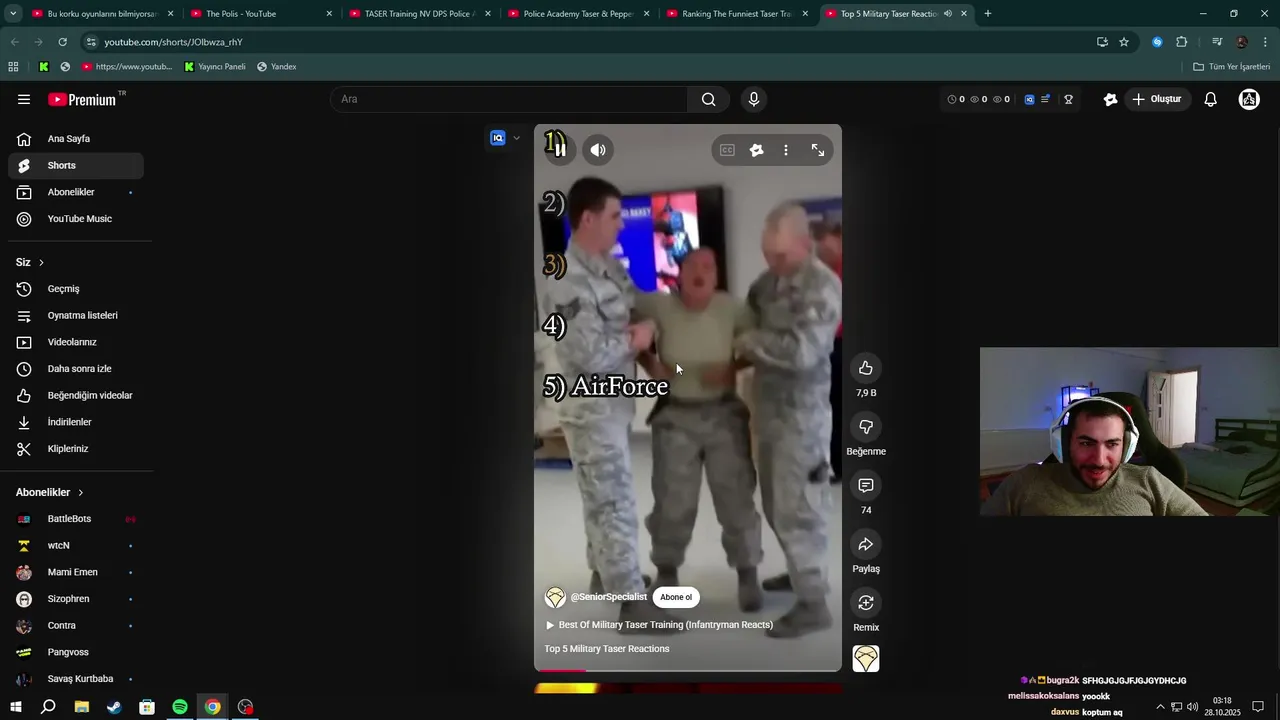Switch to Ranking The Funniest Taser tab
Viewport: 1280px width, 720px height.
[x=737, y=14]
